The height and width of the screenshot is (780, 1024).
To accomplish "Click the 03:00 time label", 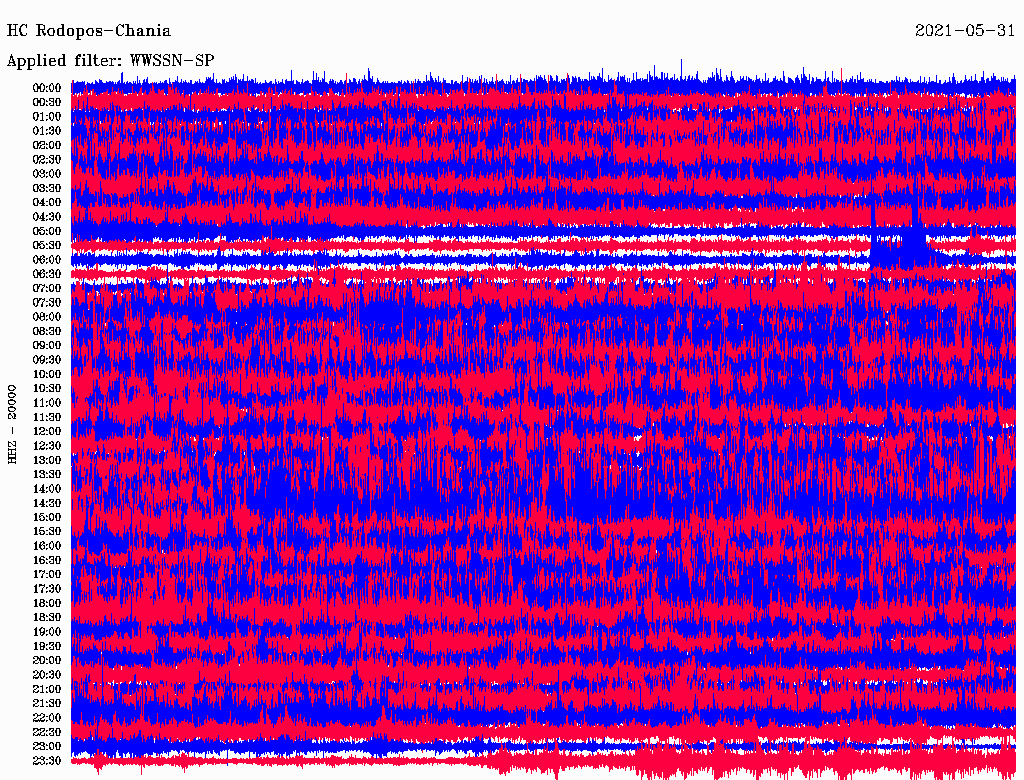I will click(47, 174).
